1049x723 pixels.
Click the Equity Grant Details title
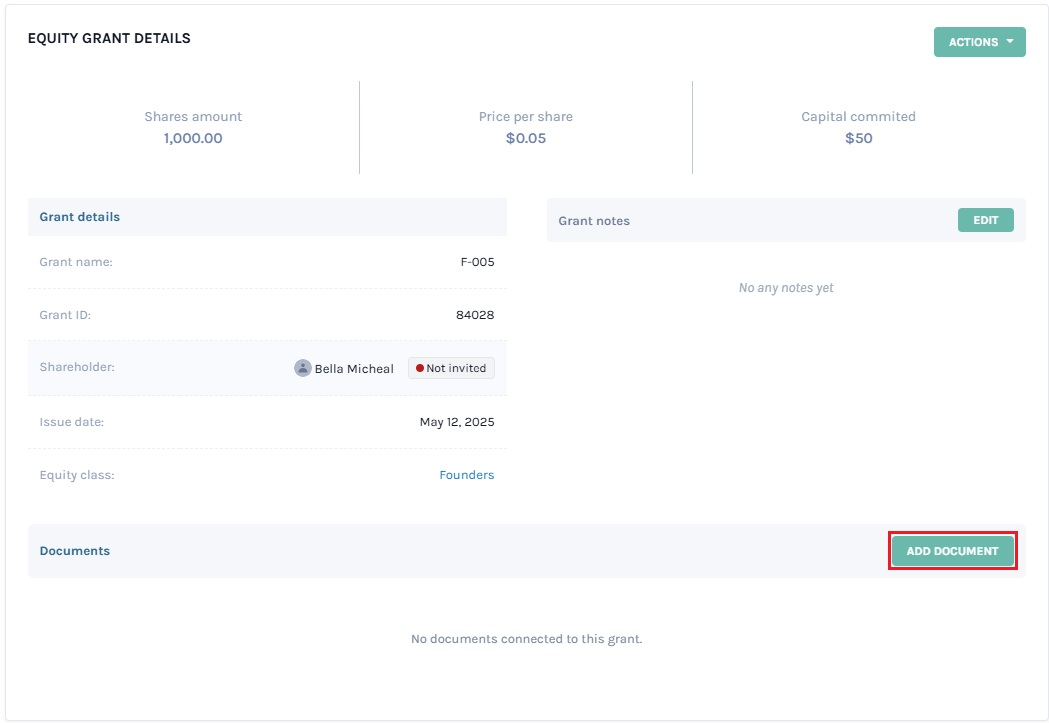coord(109,38)
